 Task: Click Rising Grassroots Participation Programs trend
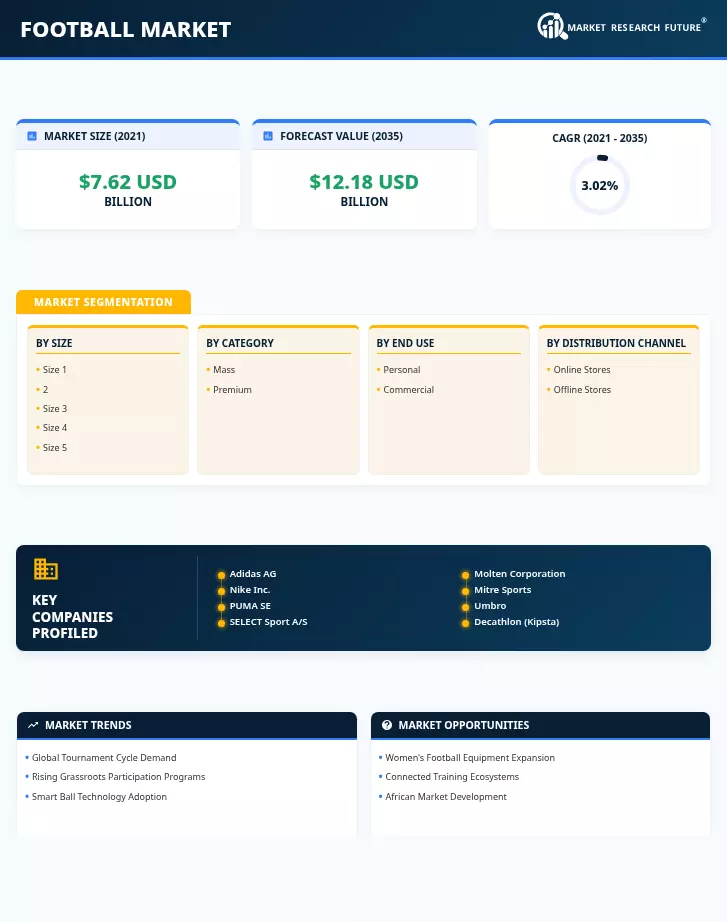click(118, 776)
